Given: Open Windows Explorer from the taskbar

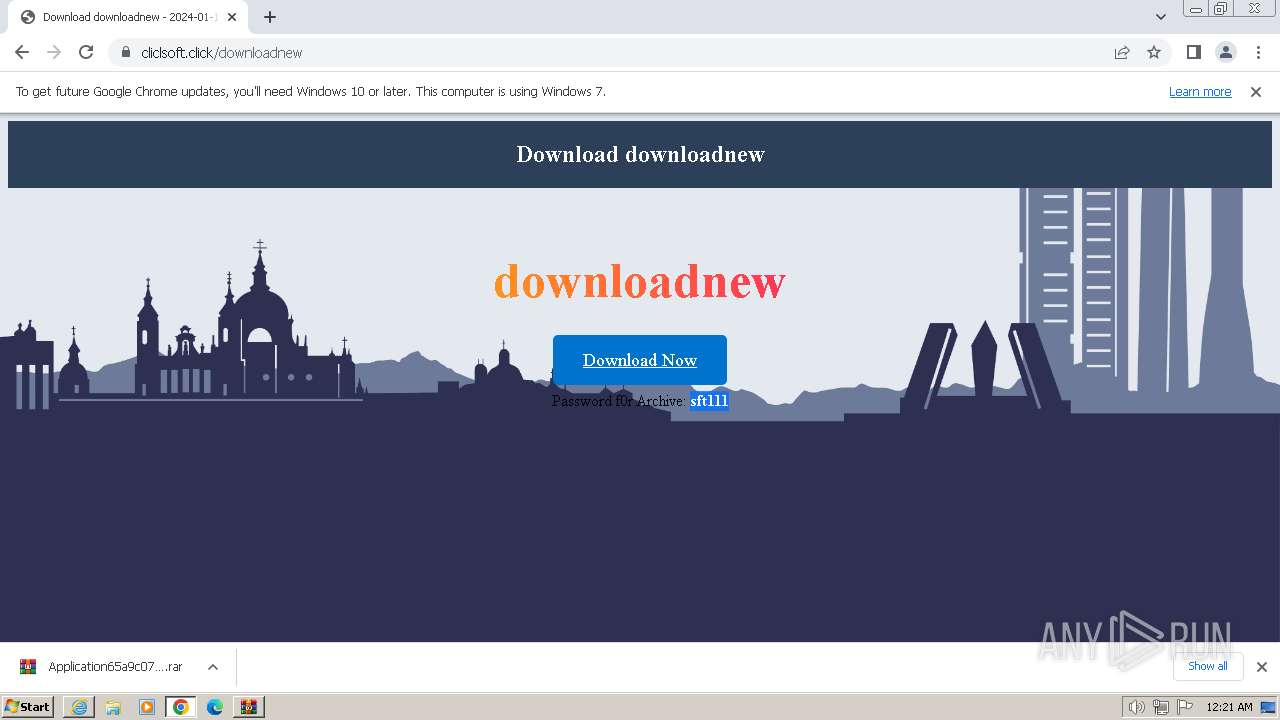Looking at the screenshot, I should [x=113, y=707].
